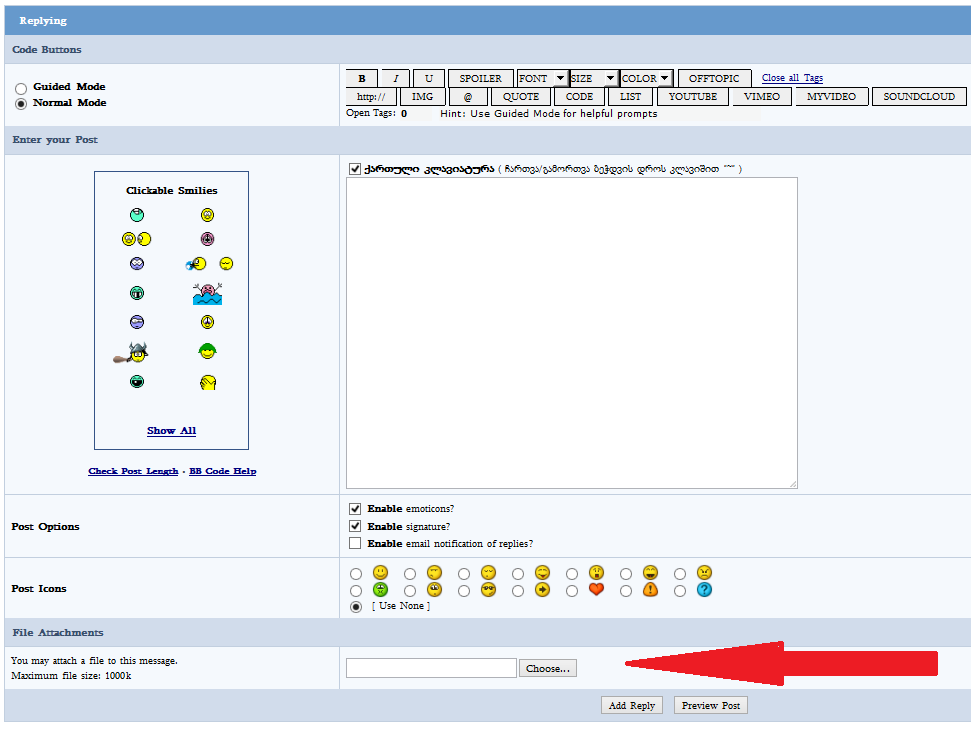This screenshot has height=749, width=971.
Task: Insert the teal open-mouth smiley in last row
Action: (x=137, y=381)
